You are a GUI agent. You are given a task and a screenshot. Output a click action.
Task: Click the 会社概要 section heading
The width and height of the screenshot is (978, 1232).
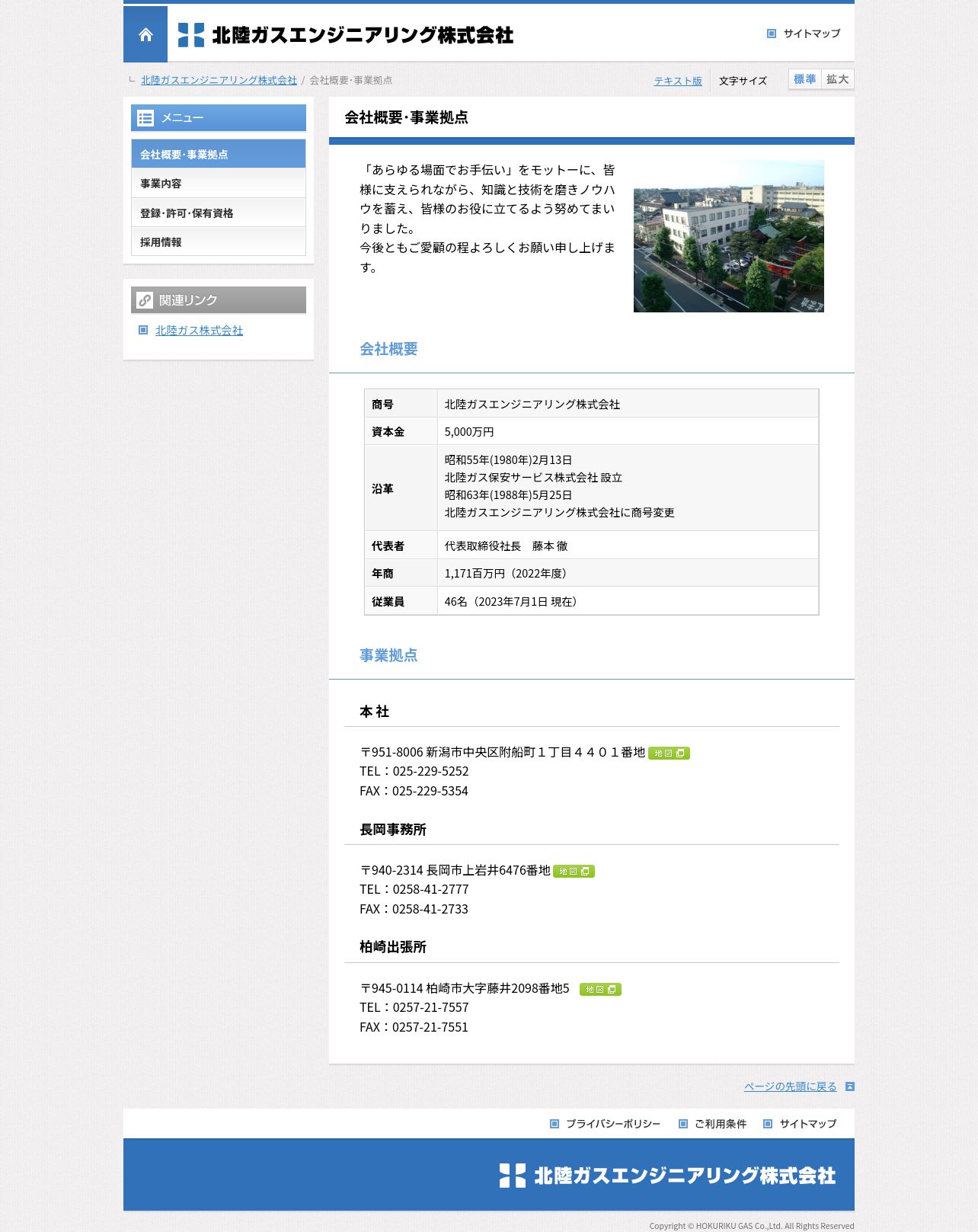point(388,349)
